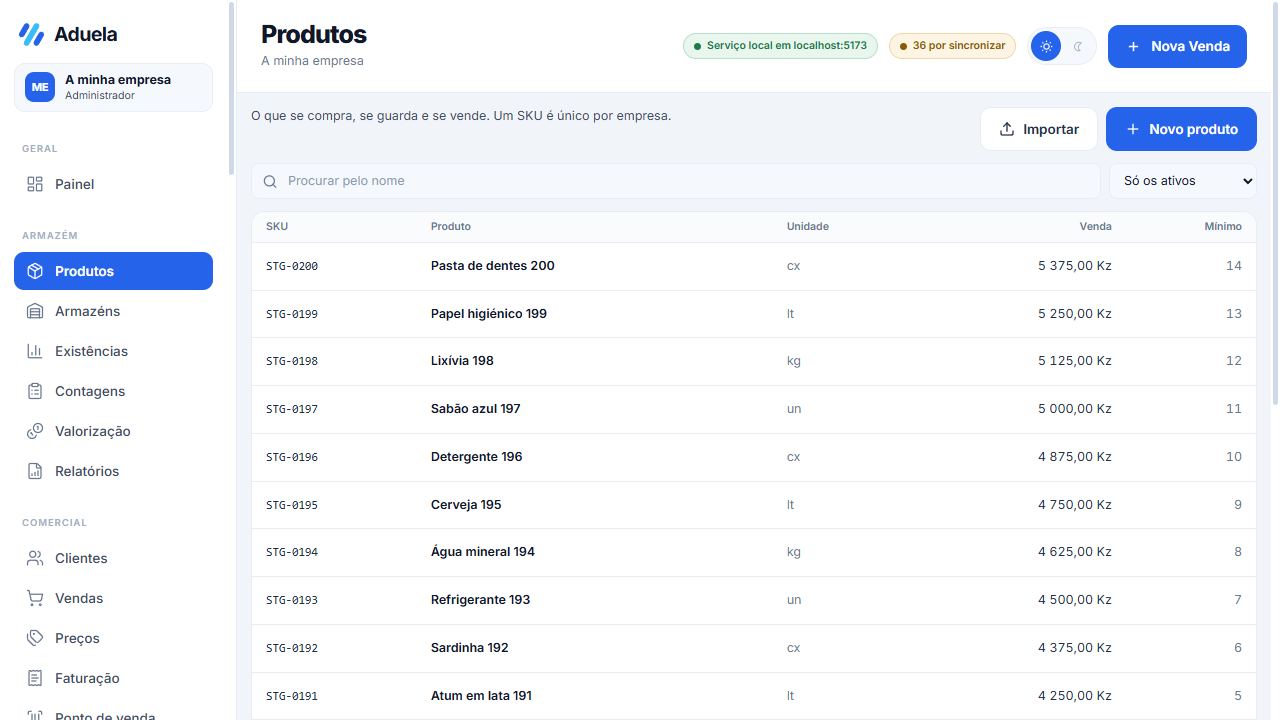The image size is (1280, 720).
Task: Click product name Água mineral 194
Action: pyautogui.click(x=483, y=552)
